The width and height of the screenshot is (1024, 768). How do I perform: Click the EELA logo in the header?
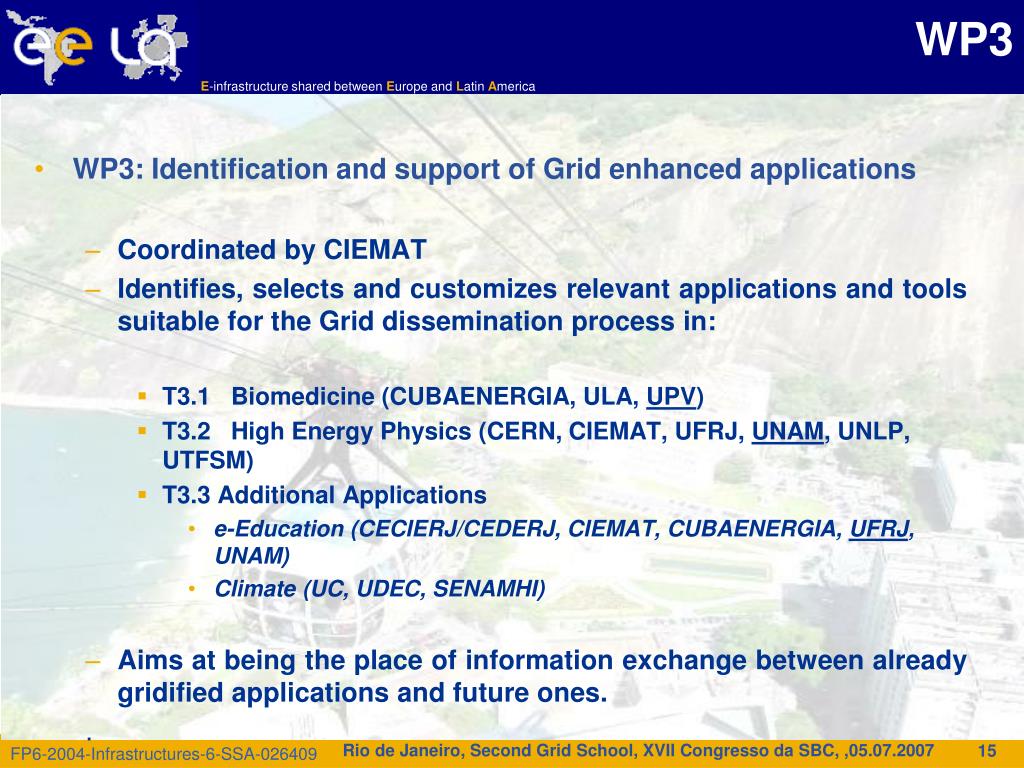98,47
